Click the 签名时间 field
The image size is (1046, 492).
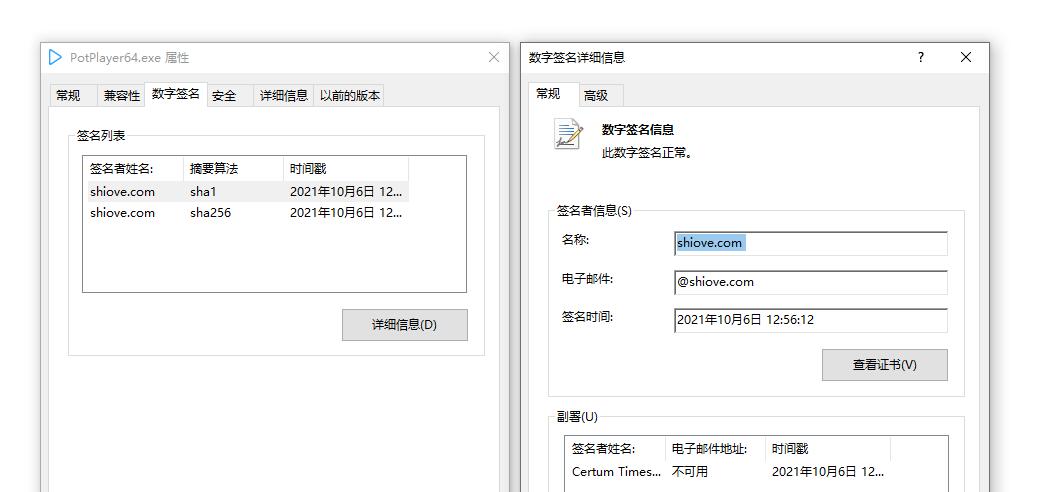(x=811, y=320)
